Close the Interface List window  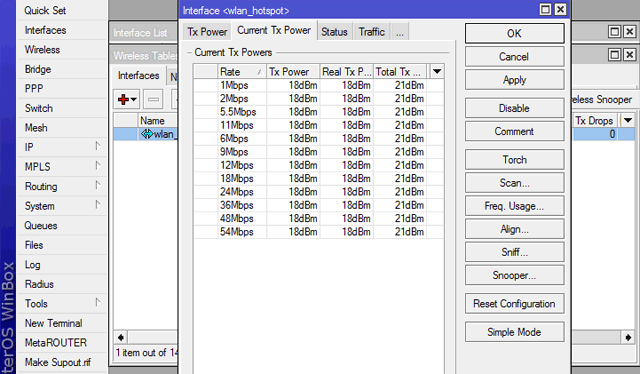630,32
